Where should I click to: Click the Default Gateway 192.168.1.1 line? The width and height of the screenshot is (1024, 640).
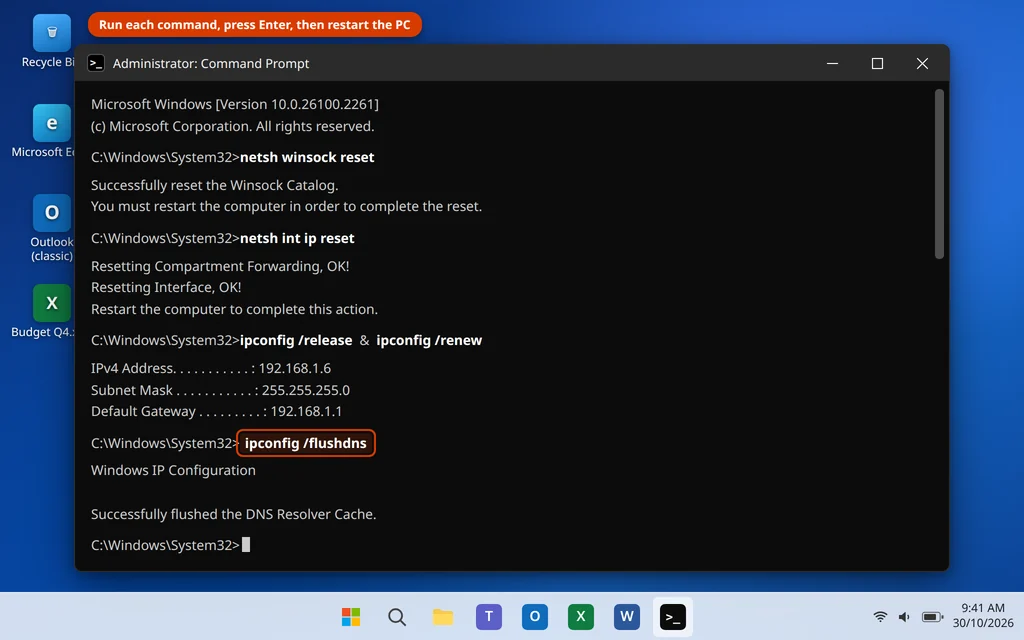pyautogui.click(x=216, y=411)
